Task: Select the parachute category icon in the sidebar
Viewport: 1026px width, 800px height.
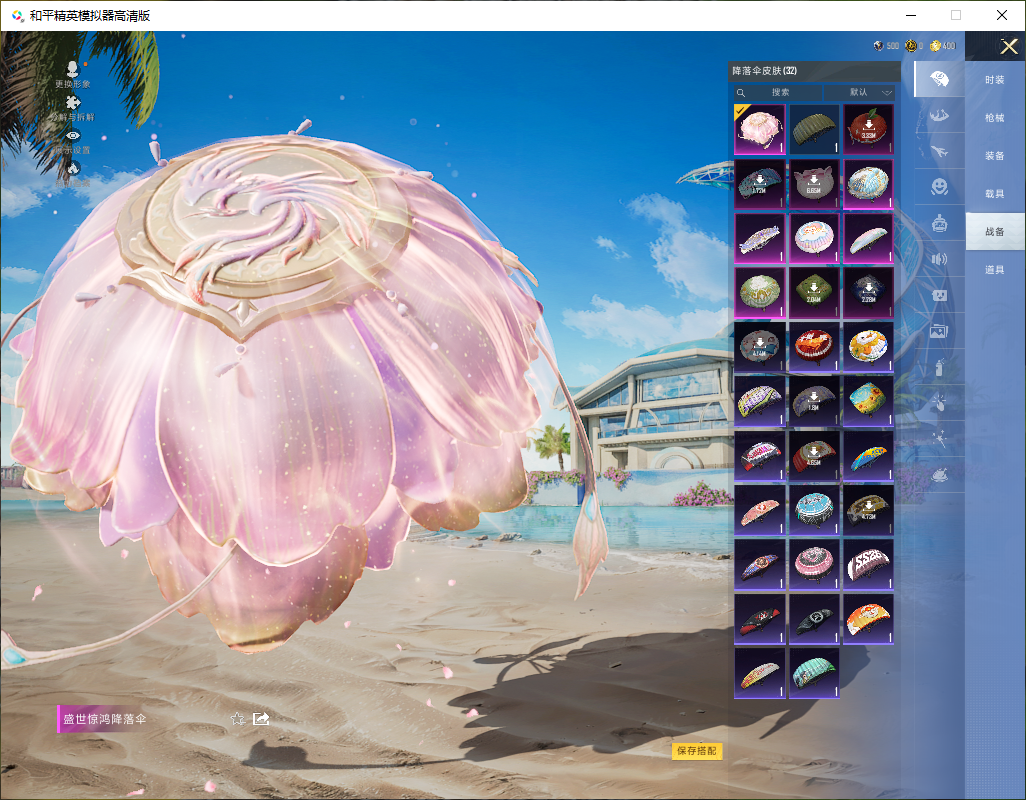Action: click(x=939, y=79)
